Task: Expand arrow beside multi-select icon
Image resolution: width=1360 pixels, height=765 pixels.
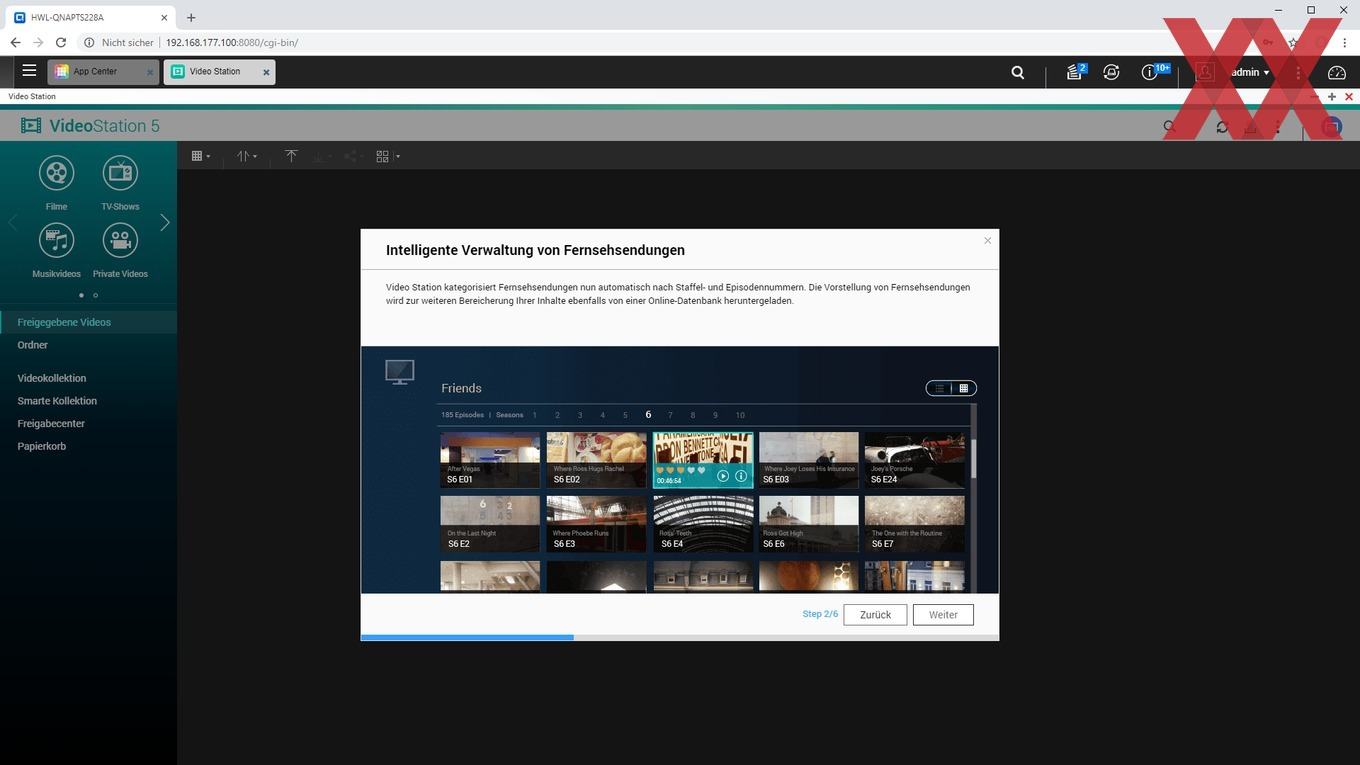Action: pyautogui.click(x=398, y=157)
